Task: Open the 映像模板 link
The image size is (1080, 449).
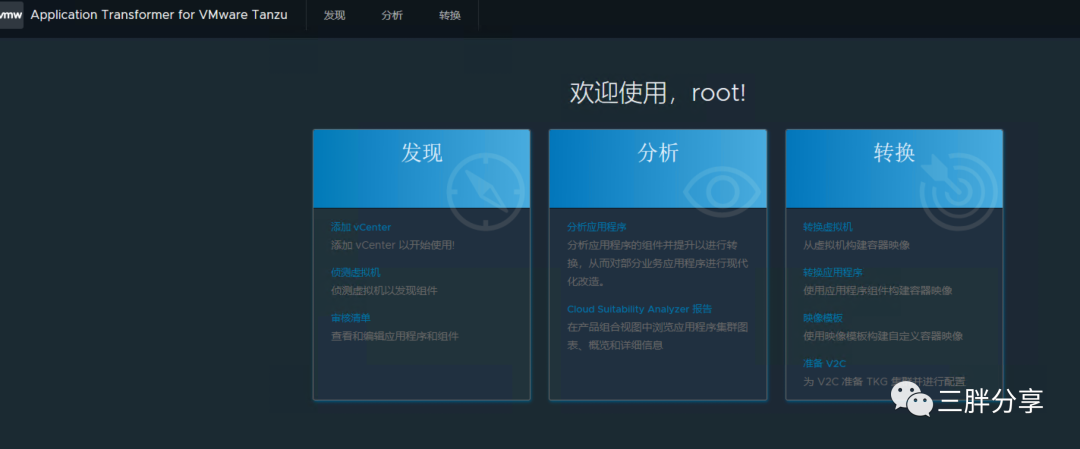Action: (823, 317)
